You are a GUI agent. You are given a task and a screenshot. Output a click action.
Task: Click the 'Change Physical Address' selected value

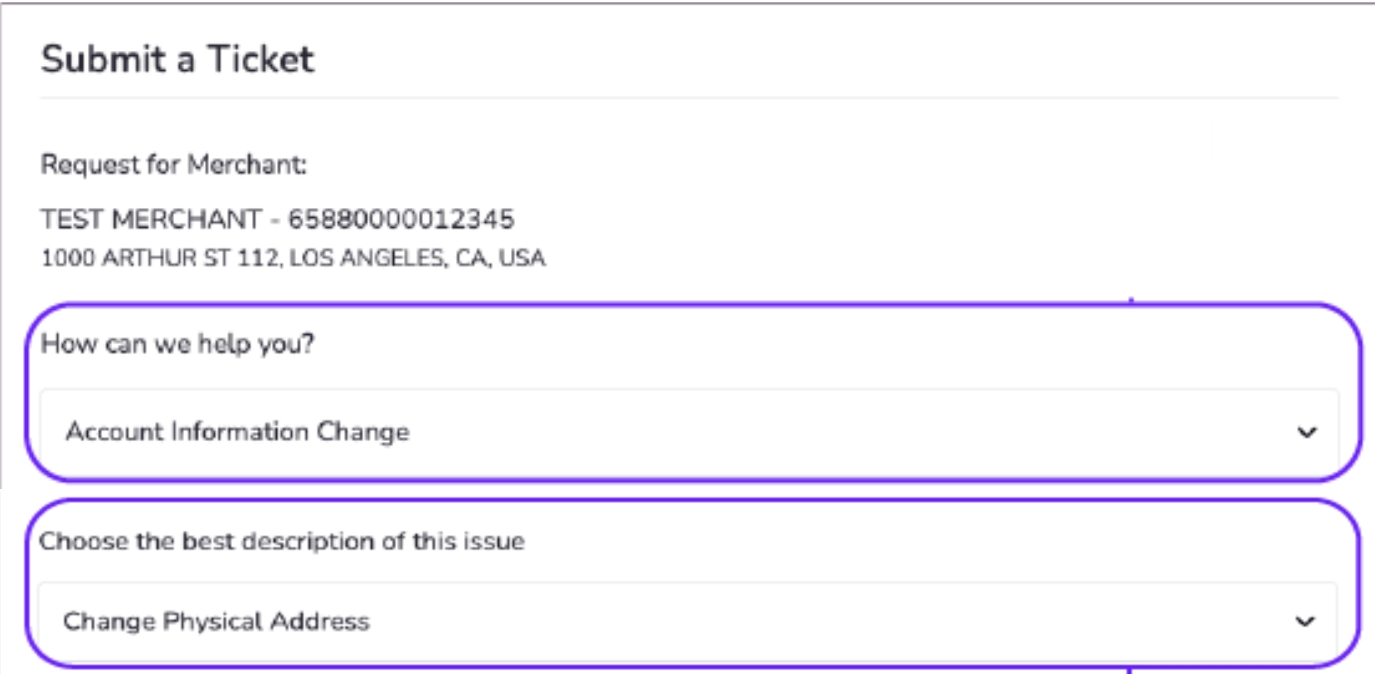(216, 621)
